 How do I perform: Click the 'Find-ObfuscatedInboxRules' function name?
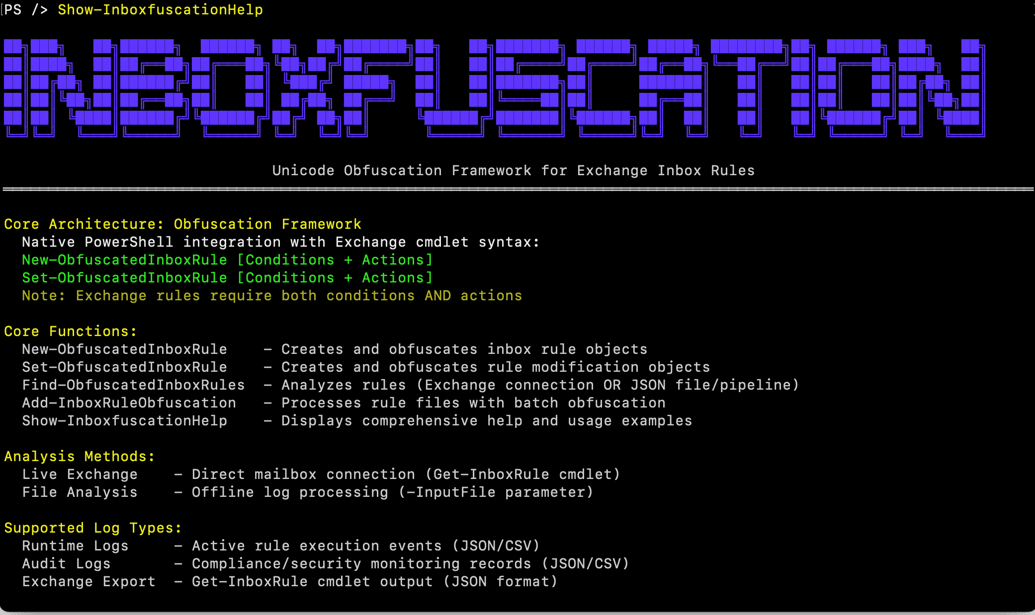[x=133, y=385]
